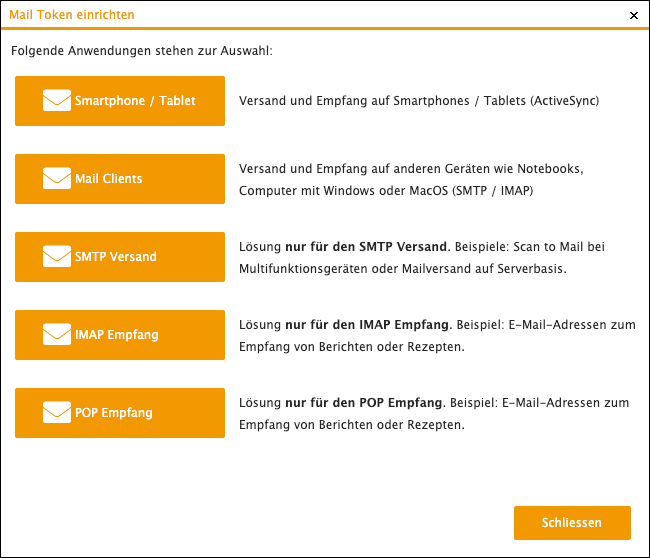Select the POP Empfang option

(x=120, y=412)
